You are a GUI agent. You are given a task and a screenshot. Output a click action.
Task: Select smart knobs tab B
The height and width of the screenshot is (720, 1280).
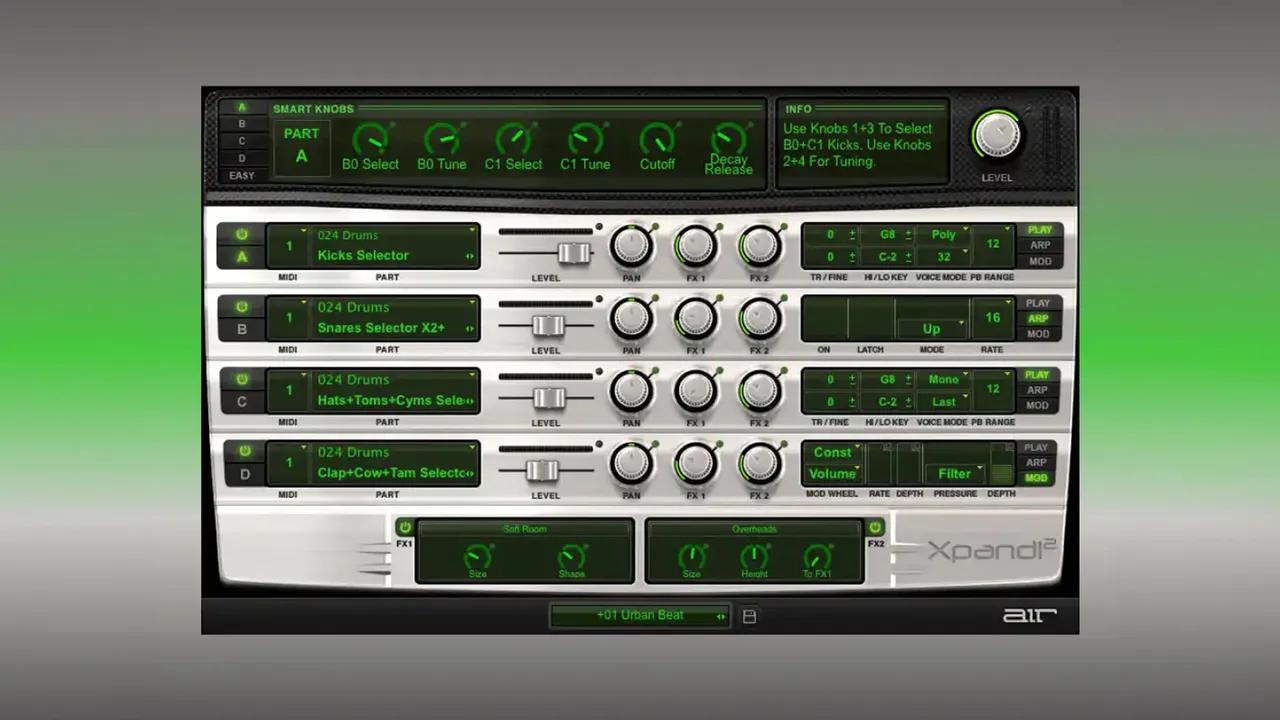tap(241, 124)
